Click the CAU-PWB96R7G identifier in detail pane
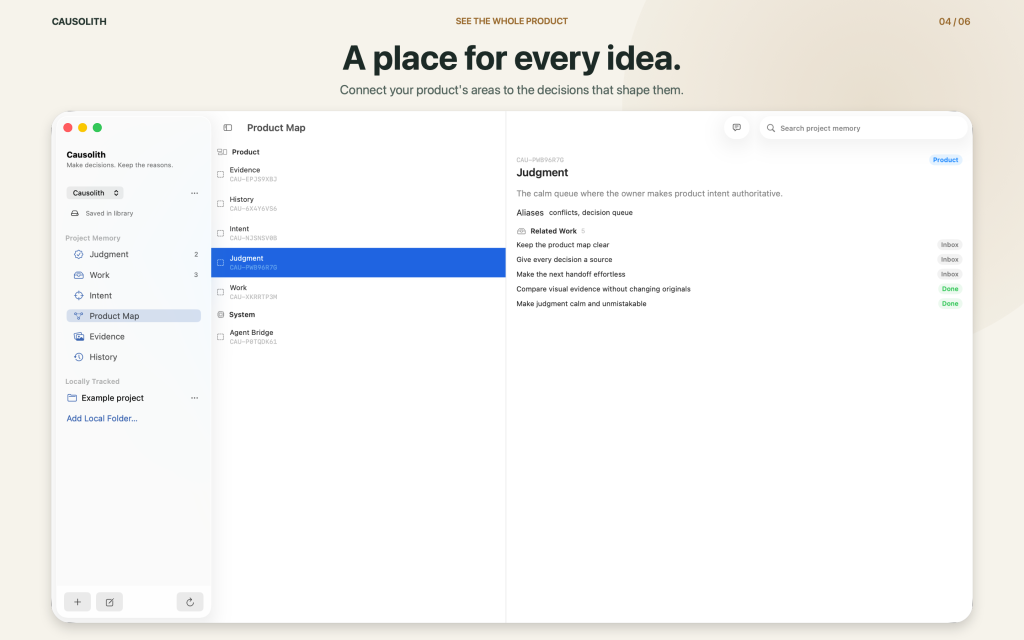Image resolution: width=1024 pixels, height=640 pixels. pyautogui.click(x=539, y=160)
